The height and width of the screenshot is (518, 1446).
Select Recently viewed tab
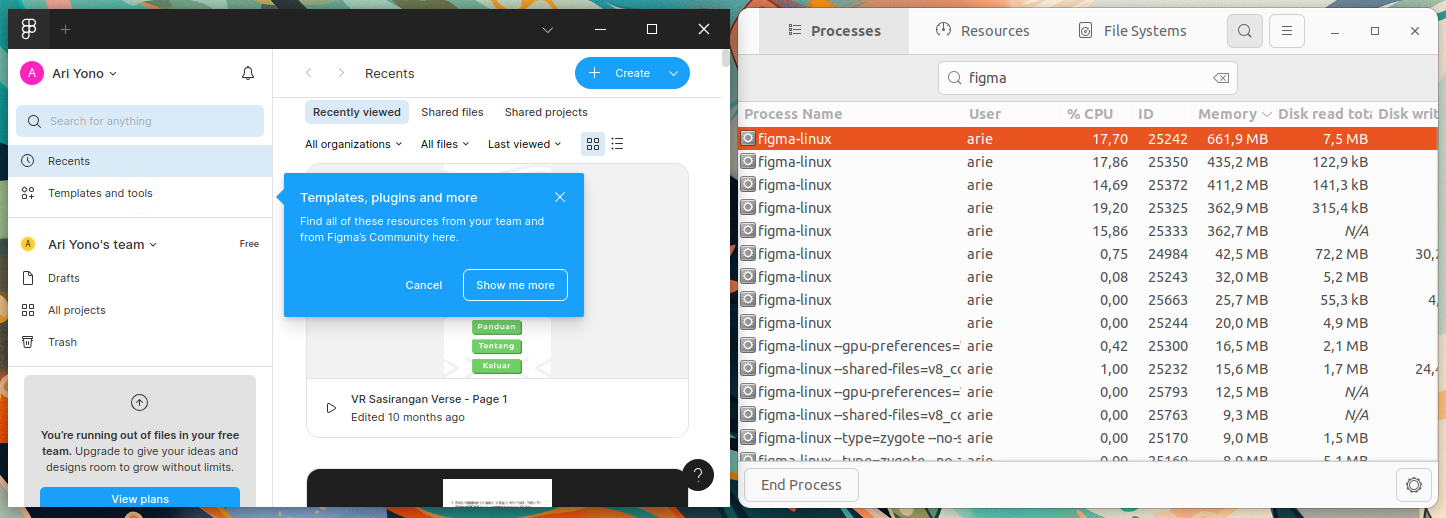tap(357, 112)
